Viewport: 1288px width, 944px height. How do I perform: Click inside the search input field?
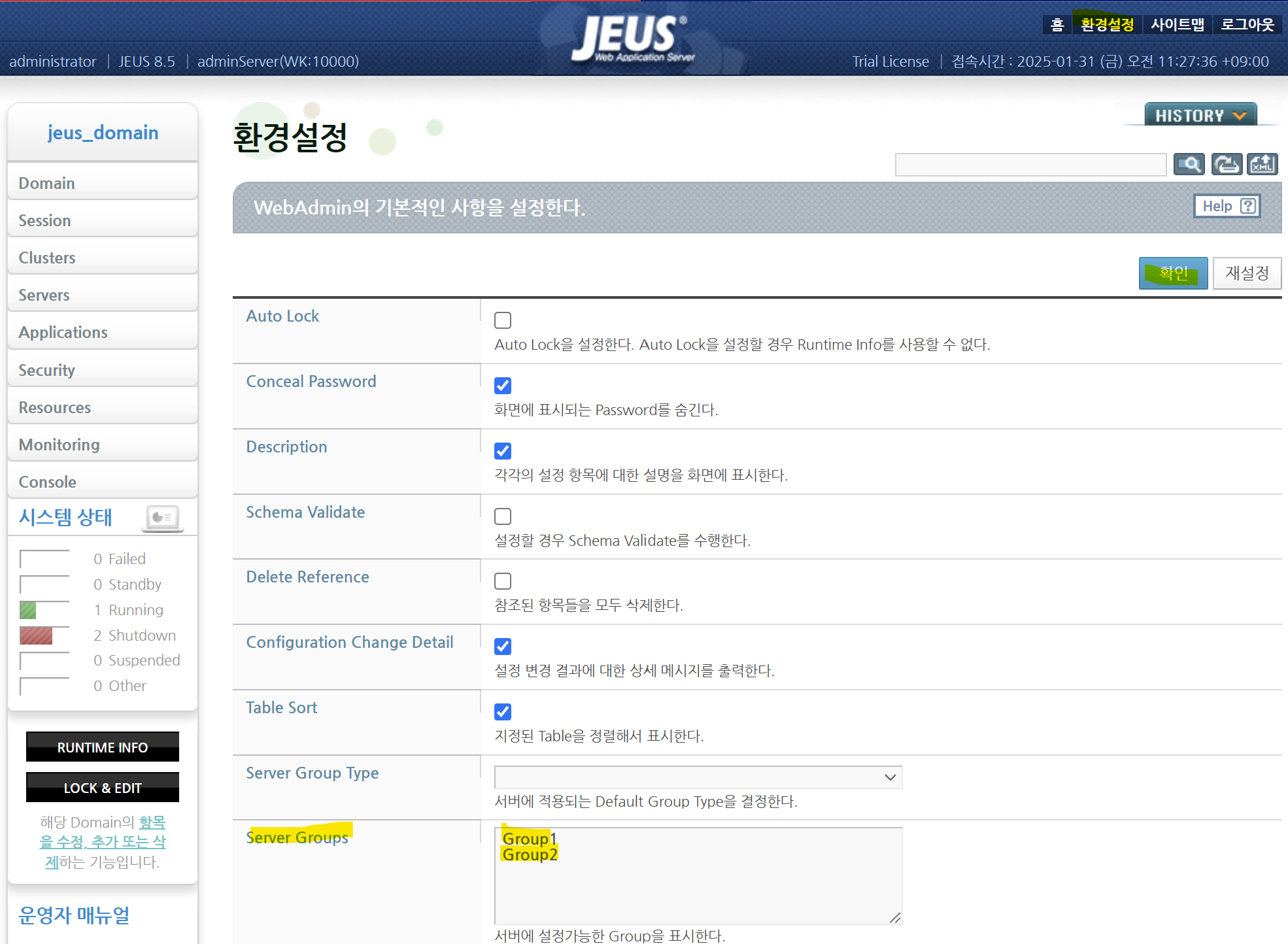[x=1030, y=165]
